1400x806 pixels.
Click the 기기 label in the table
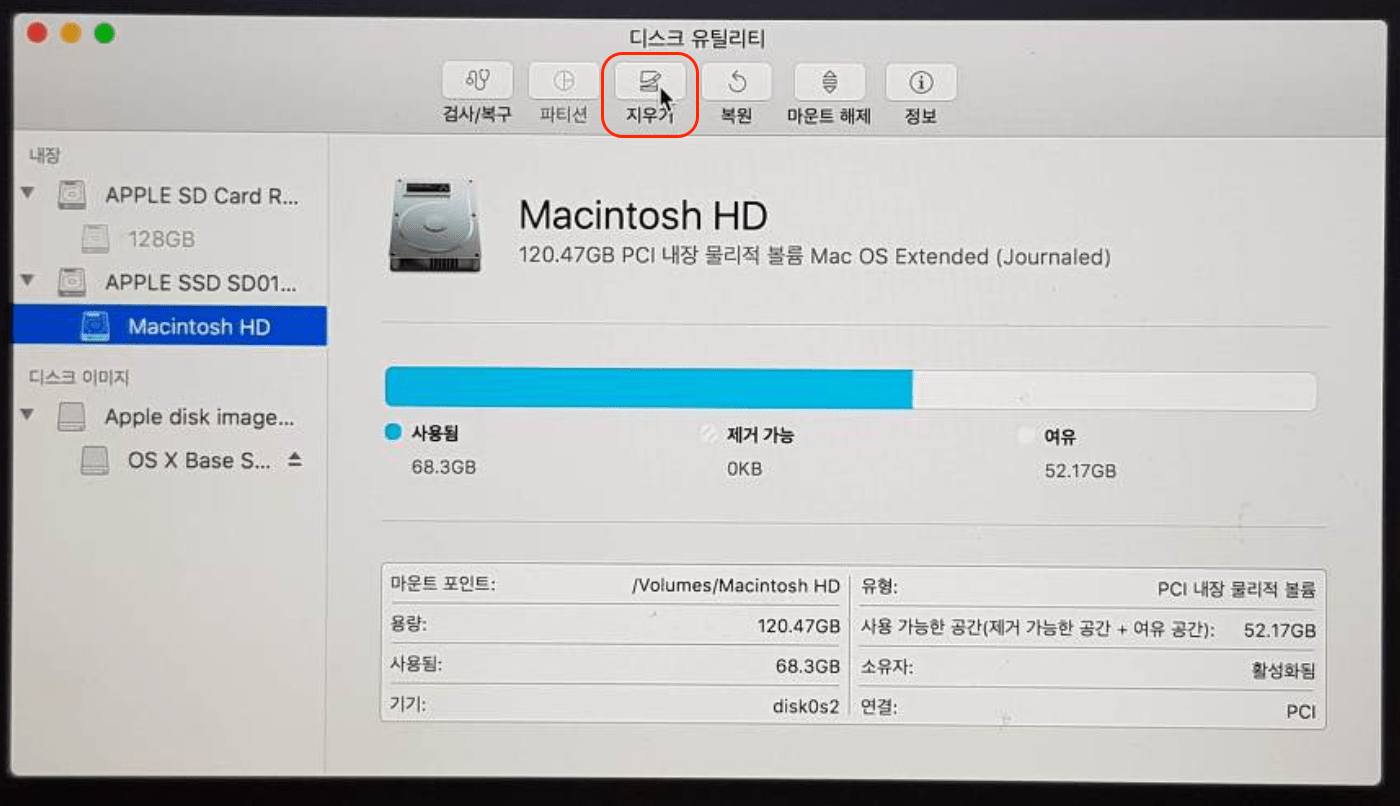coord(408,704)
